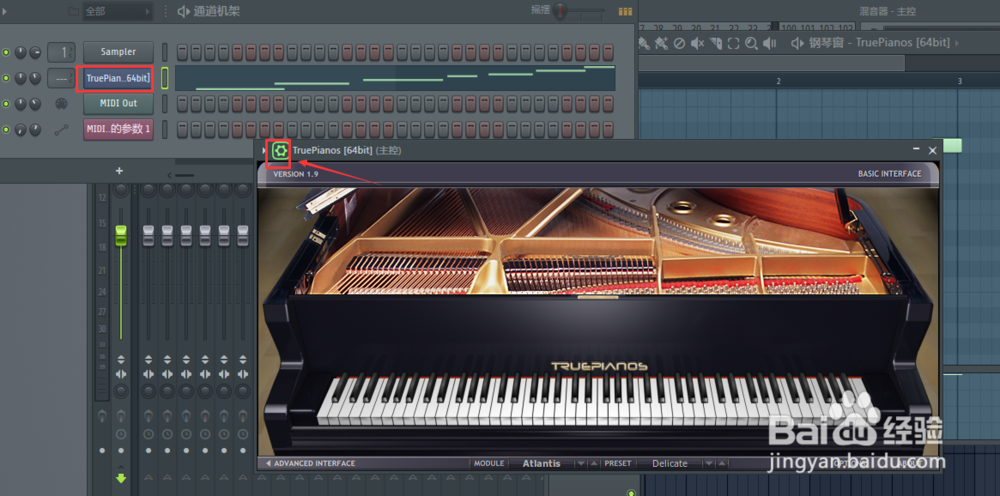
Task: Click the speaker icon before 钢琴窗 title
Action: (x=797, y=43)
